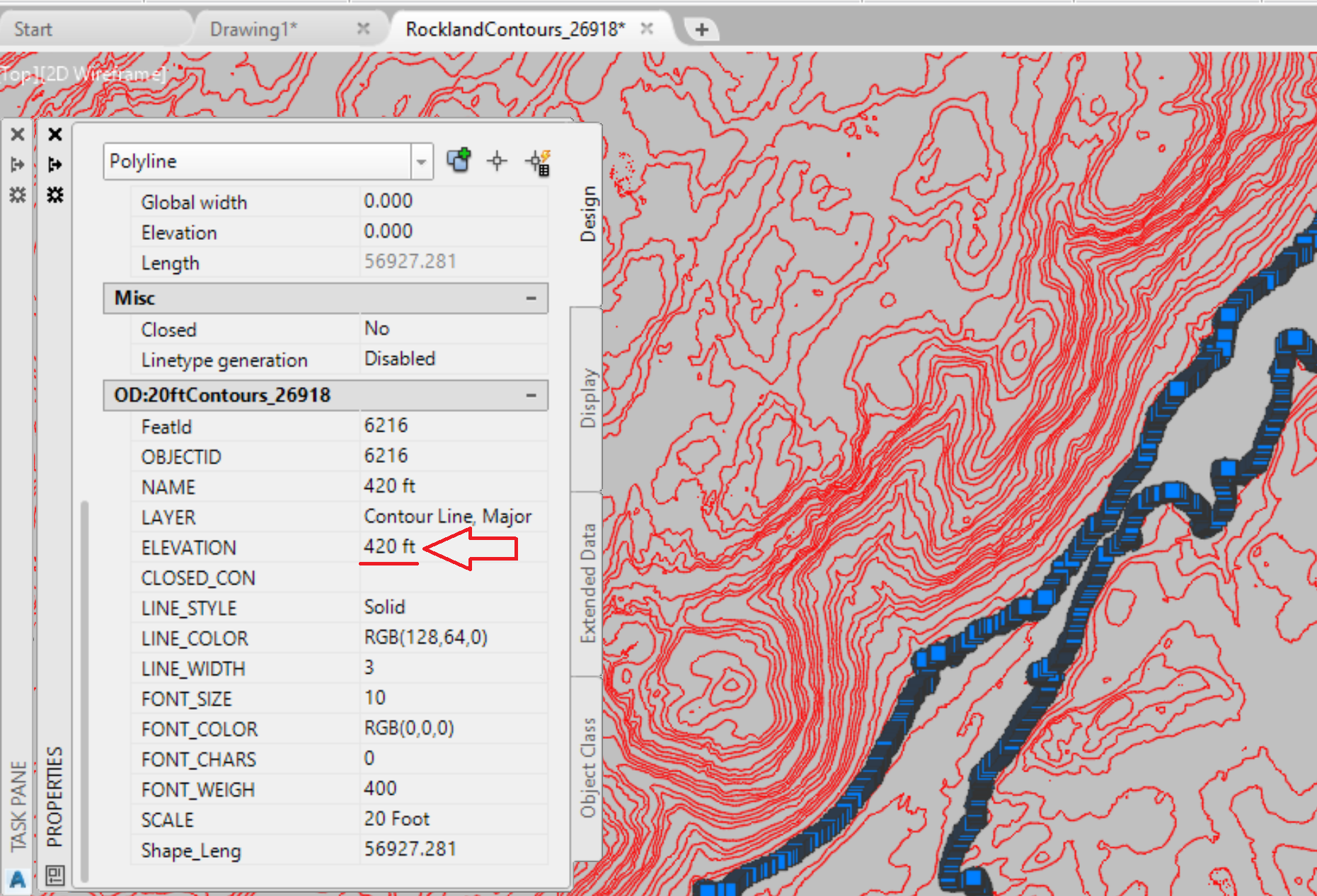Image resolution: width=1317 pixels, height=896 pixels.
Task: Click the Quick Select icon
Action: click(x=539, y=162)
